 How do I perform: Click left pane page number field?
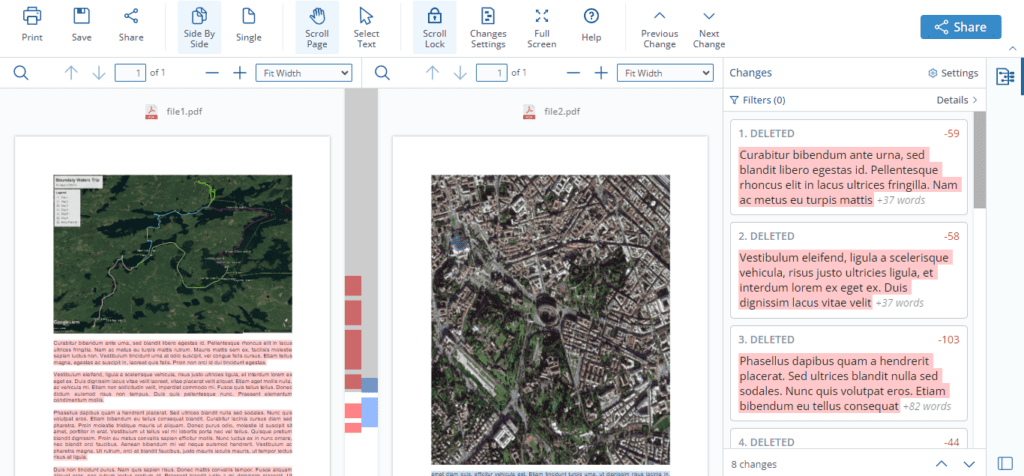click(129, 73)
